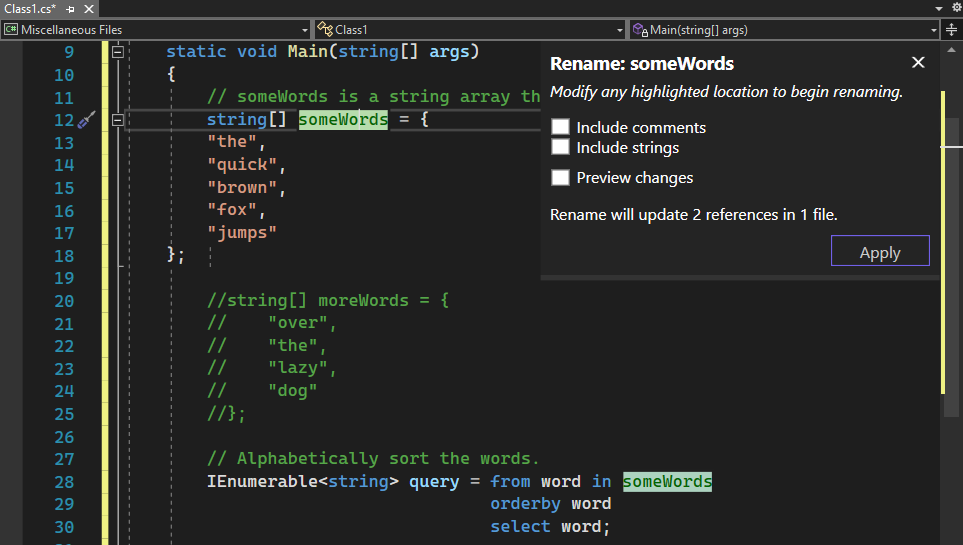Screen dimensions: 963x545
Task: Click the split editor window icon
Action: click(x=951, y=30)
